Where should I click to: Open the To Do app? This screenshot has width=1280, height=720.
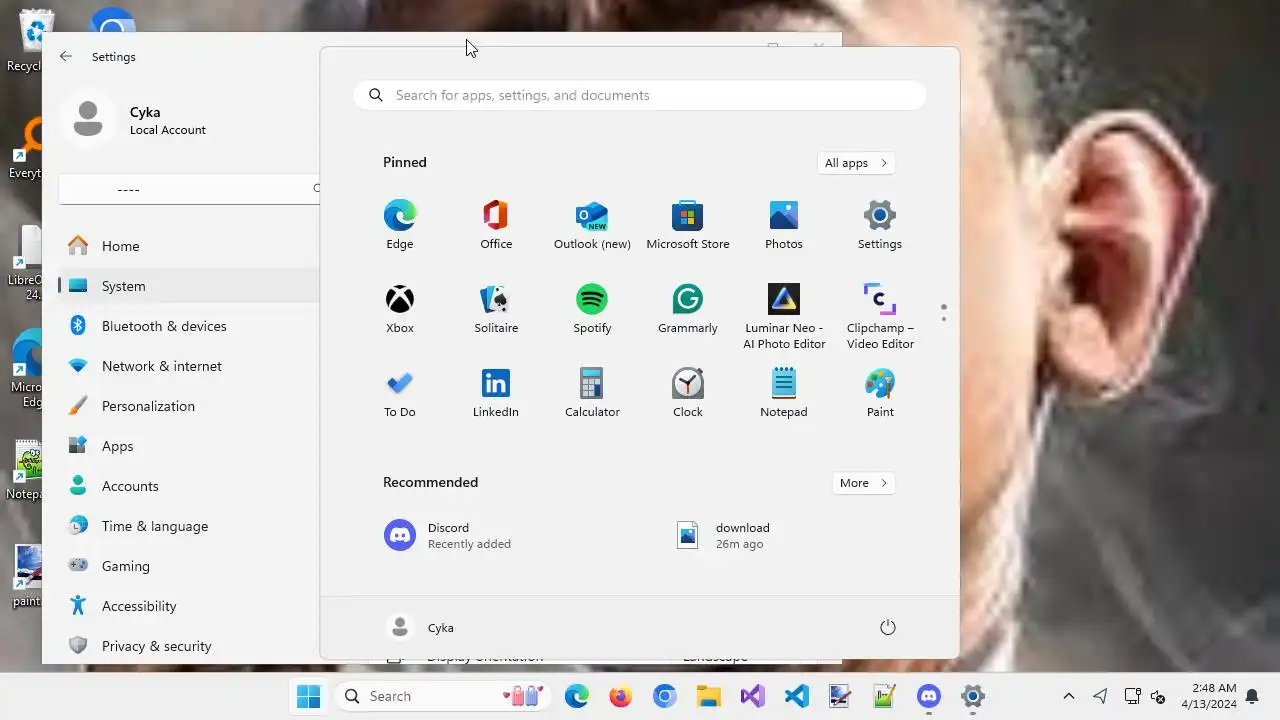point(399,393)
